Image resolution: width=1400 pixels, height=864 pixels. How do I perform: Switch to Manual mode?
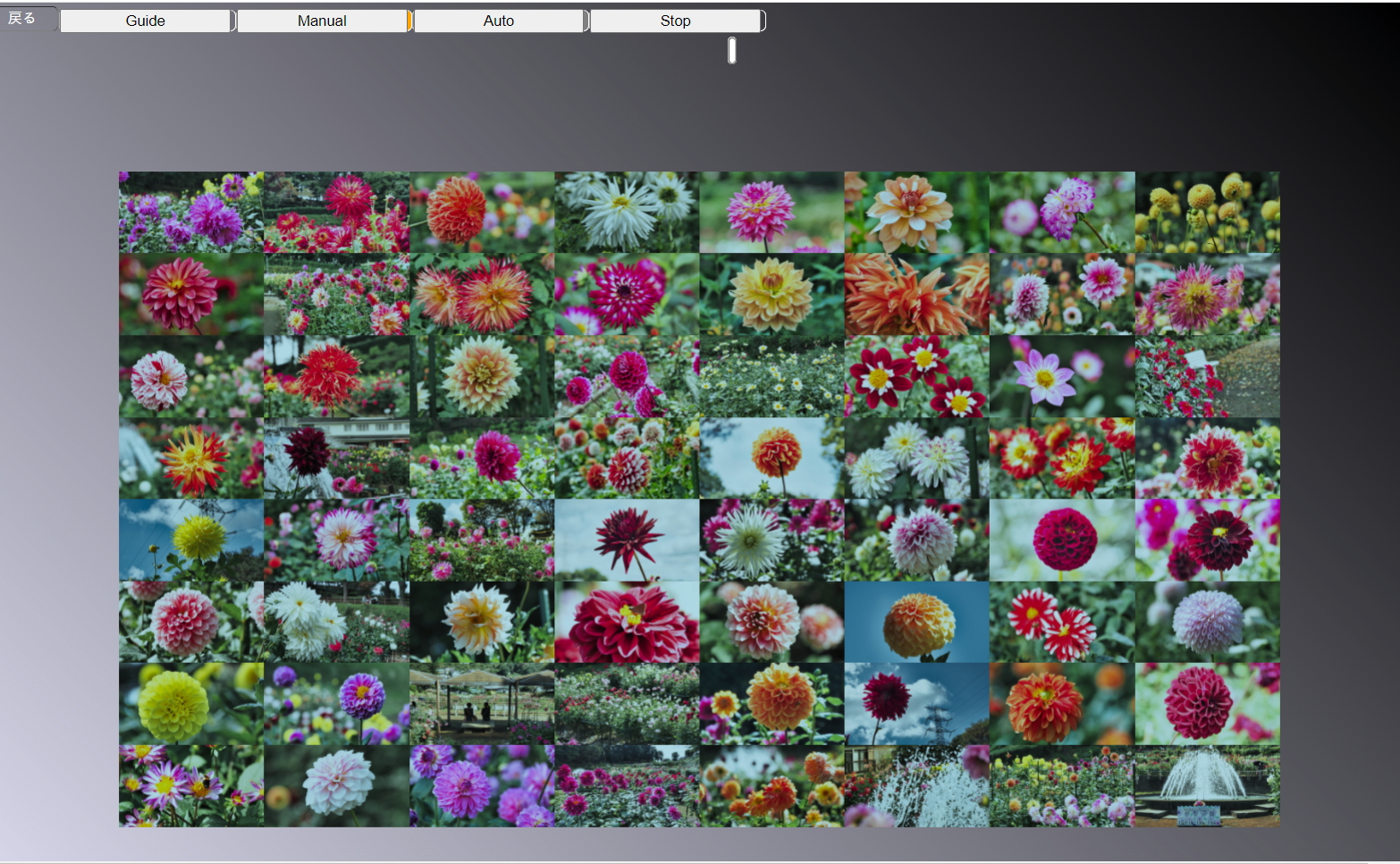tap(322, 21)
